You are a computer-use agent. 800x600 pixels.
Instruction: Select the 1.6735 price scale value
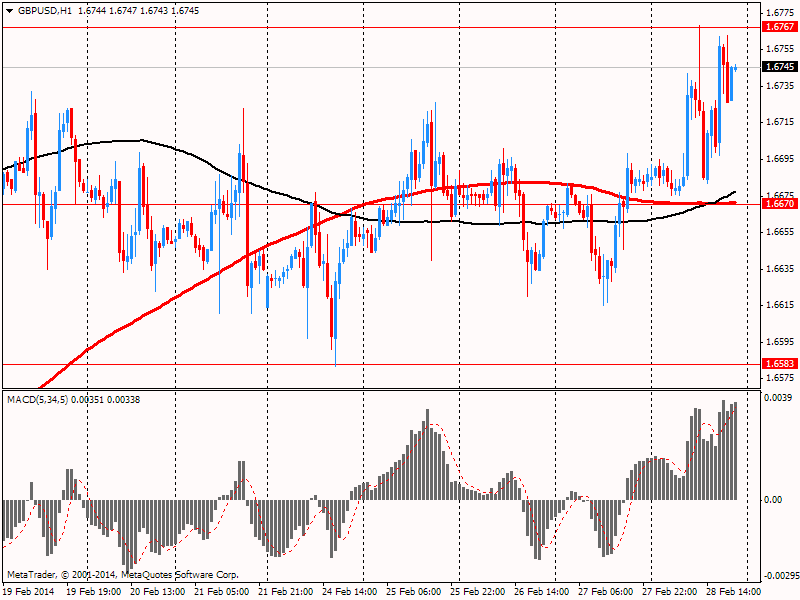781,85
